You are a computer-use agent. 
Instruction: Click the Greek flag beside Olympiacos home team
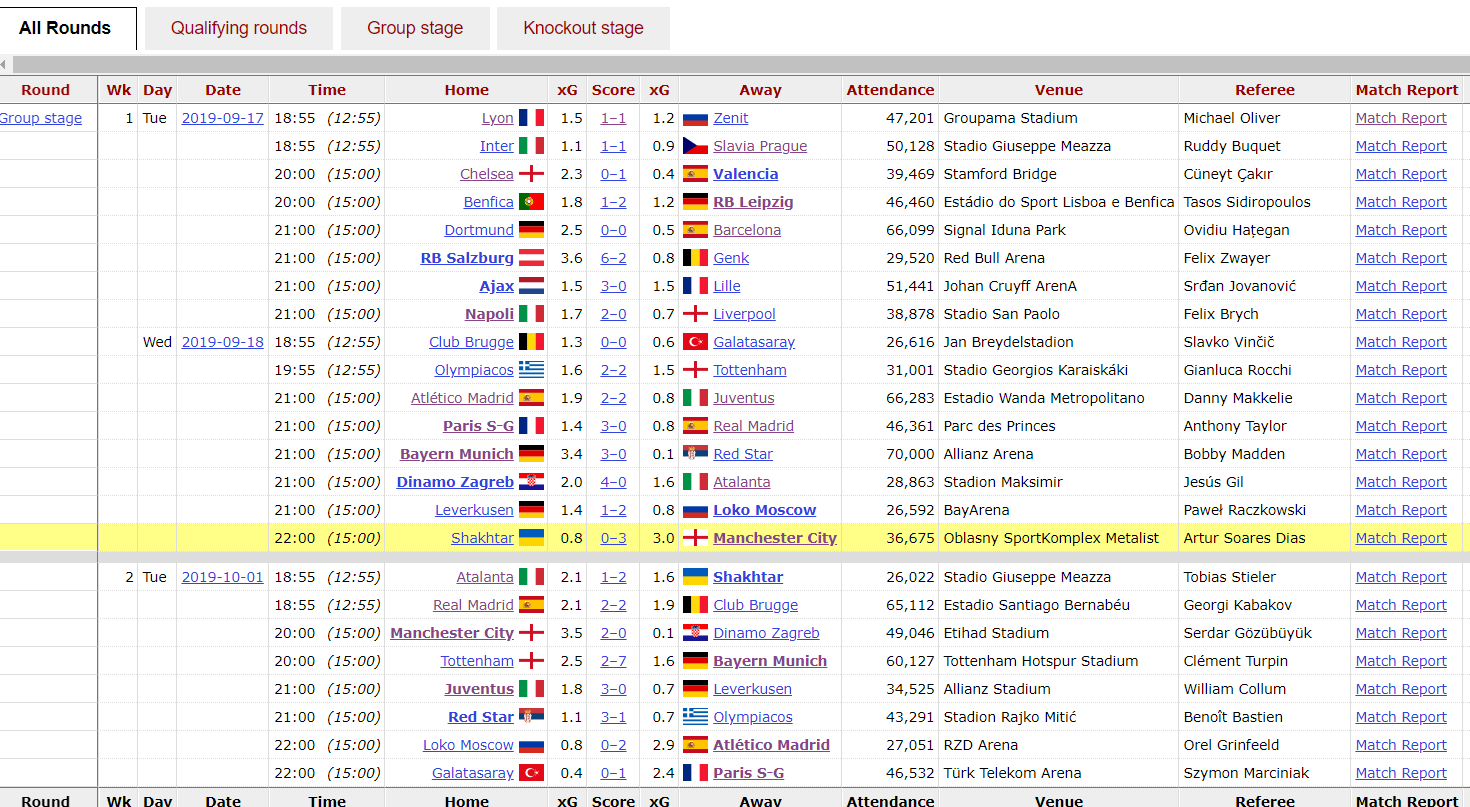[x=531, y=370]
